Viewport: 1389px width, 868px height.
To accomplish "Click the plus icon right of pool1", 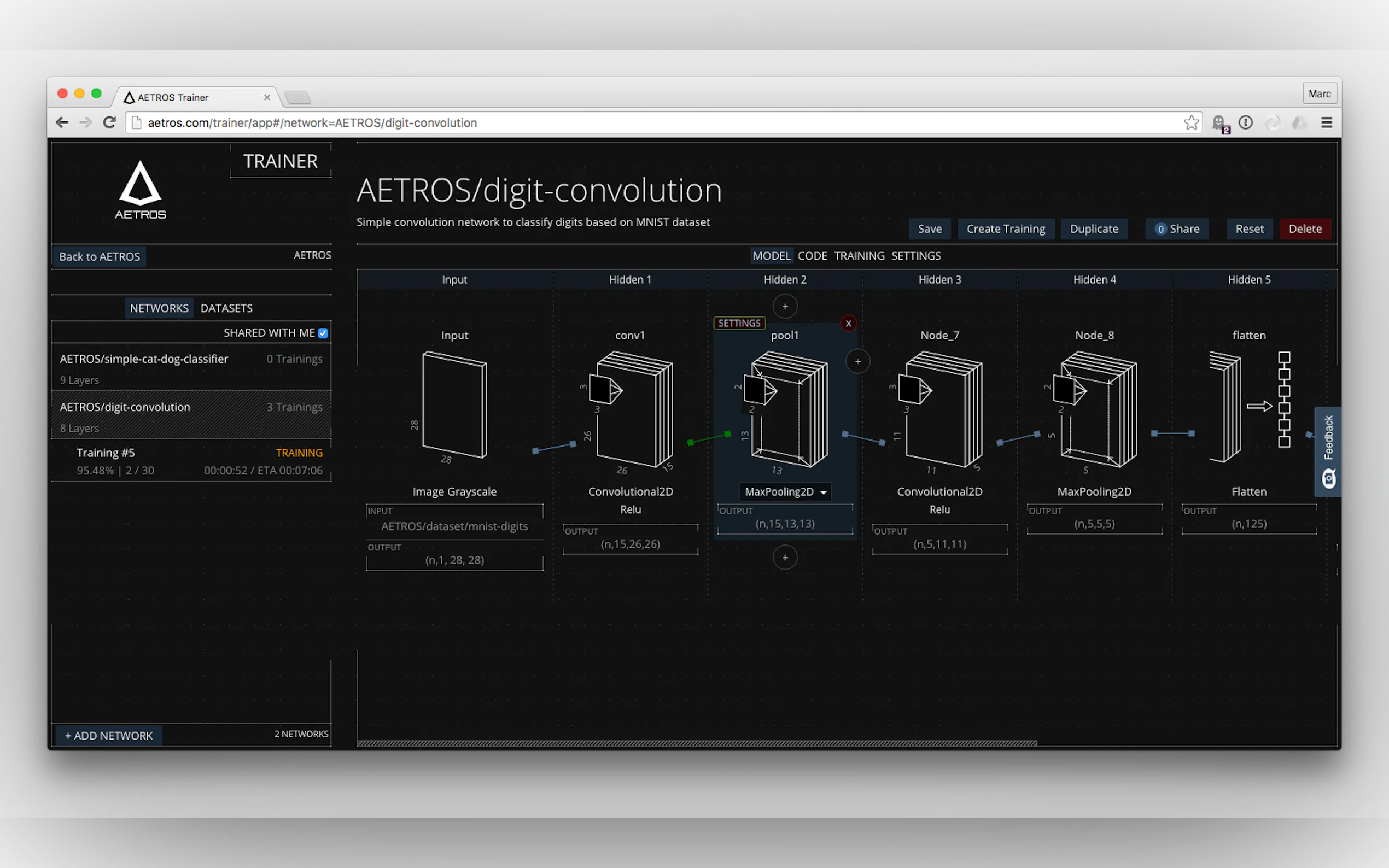I will point(857,361).
